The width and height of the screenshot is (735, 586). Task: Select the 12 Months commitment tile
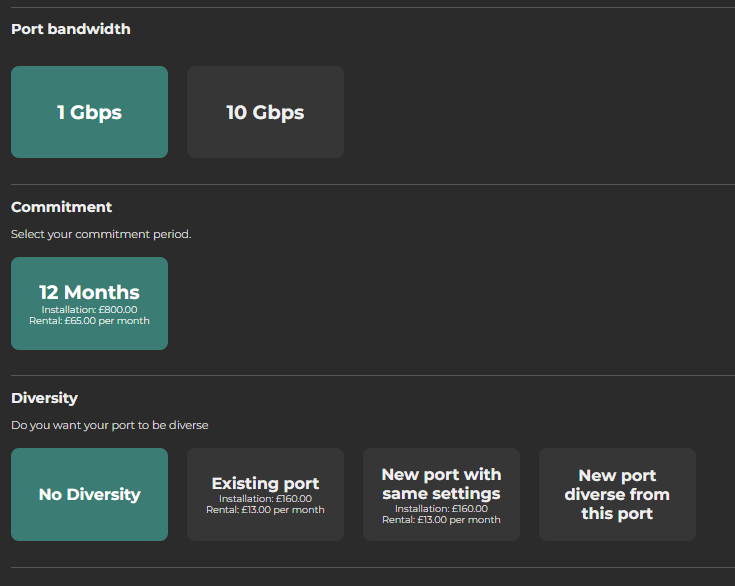[x=89, y=303]
